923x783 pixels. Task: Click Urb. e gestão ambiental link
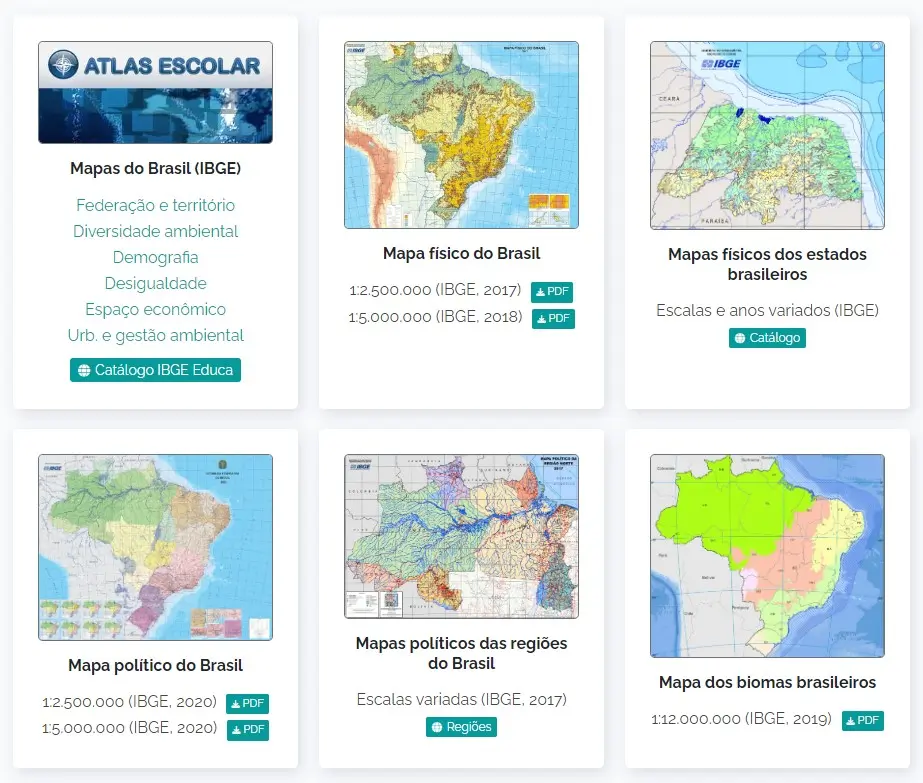tap(155, 335)
